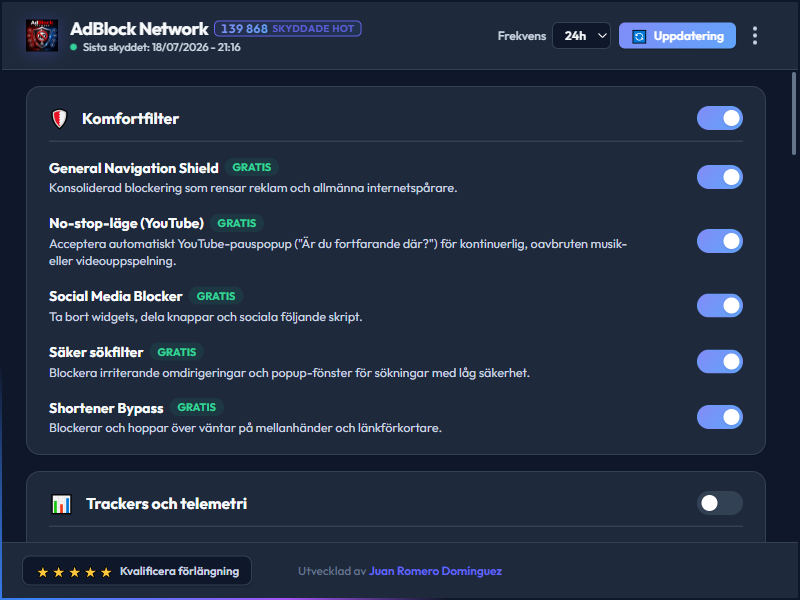800x600 pixels.
Task: Click Kvalificera förlängning rating button
Action: point(137,570)
